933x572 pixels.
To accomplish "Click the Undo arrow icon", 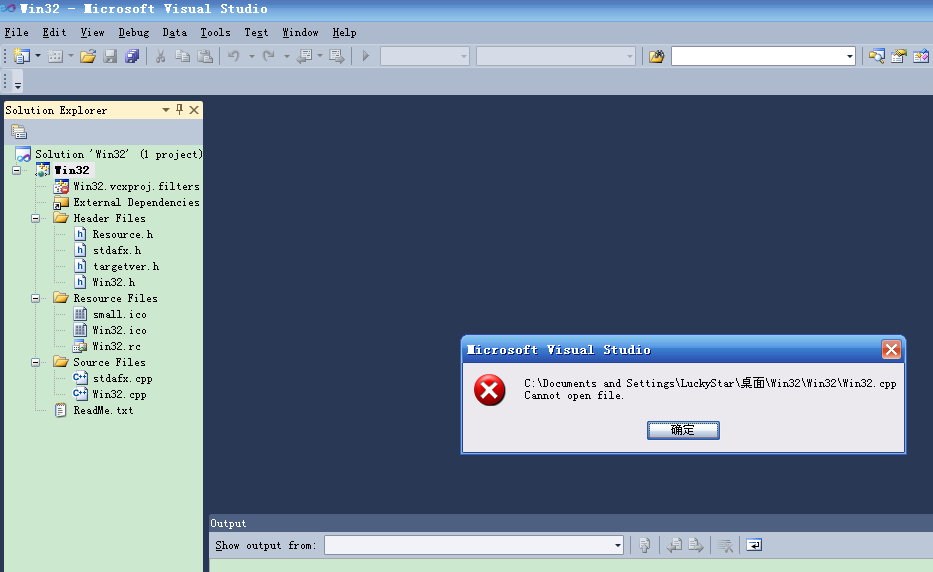I will coord(234,57).
